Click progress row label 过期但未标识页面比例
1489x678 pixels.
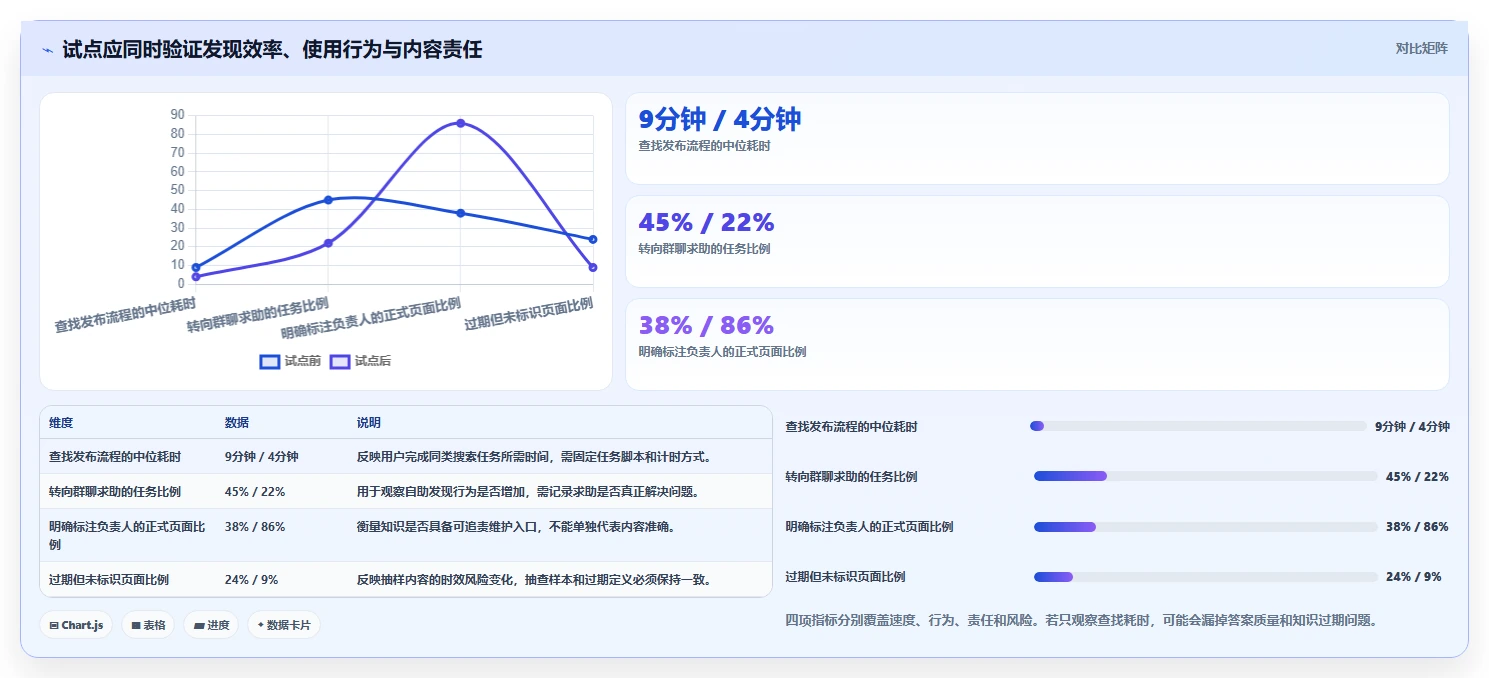pos(845,577)
